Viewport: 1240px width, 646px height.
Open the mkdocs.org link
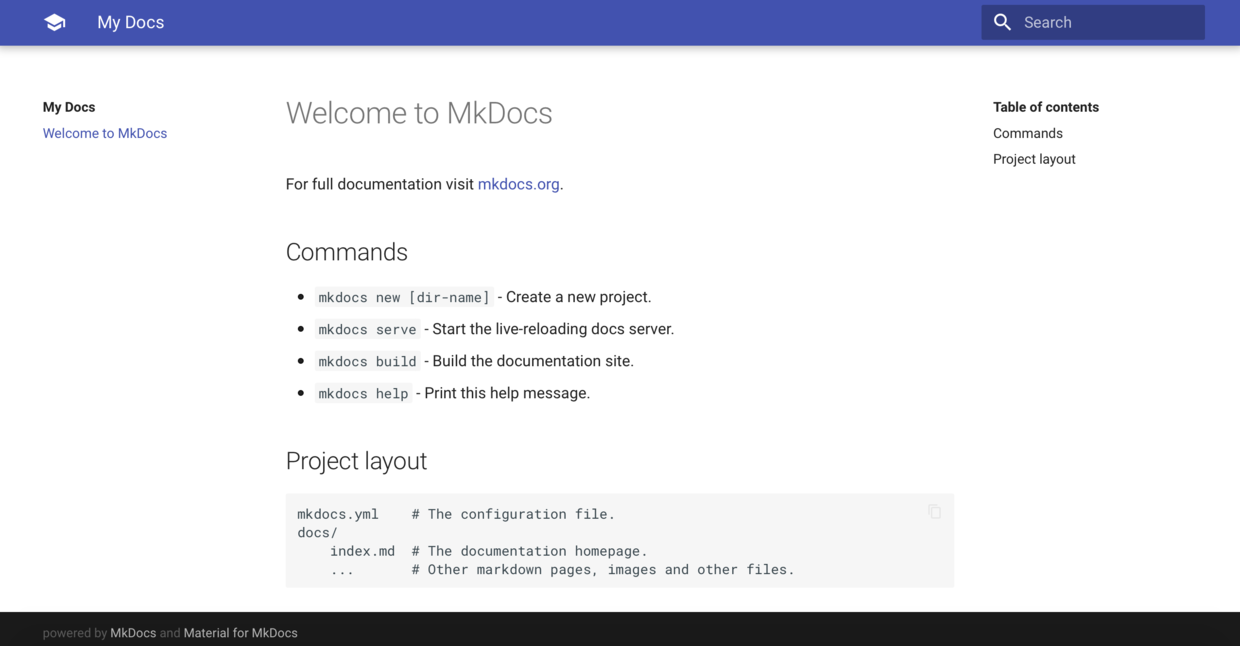(518, 184)
